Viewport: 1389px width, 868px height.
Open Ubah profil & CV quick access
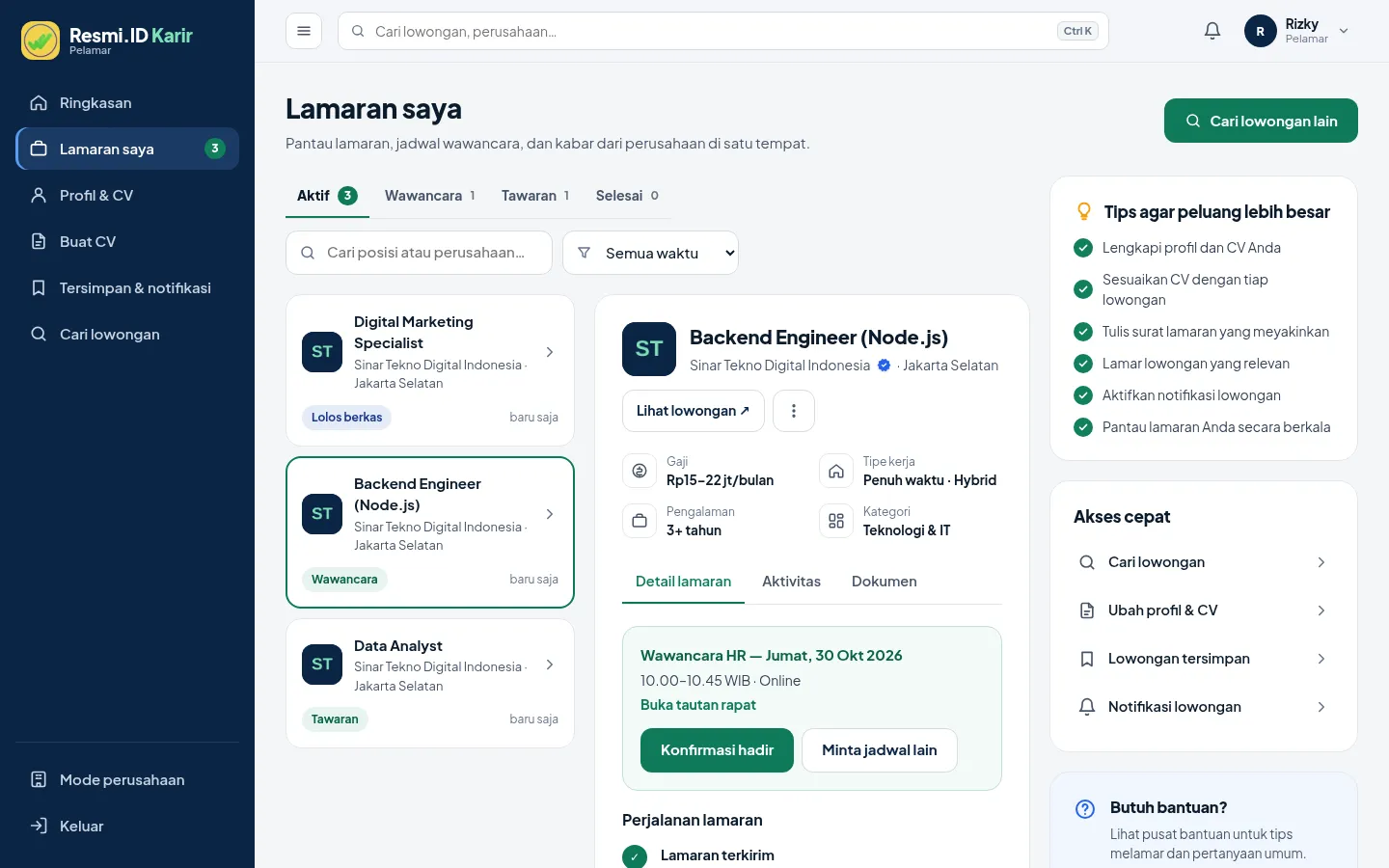click(1203, 610)
